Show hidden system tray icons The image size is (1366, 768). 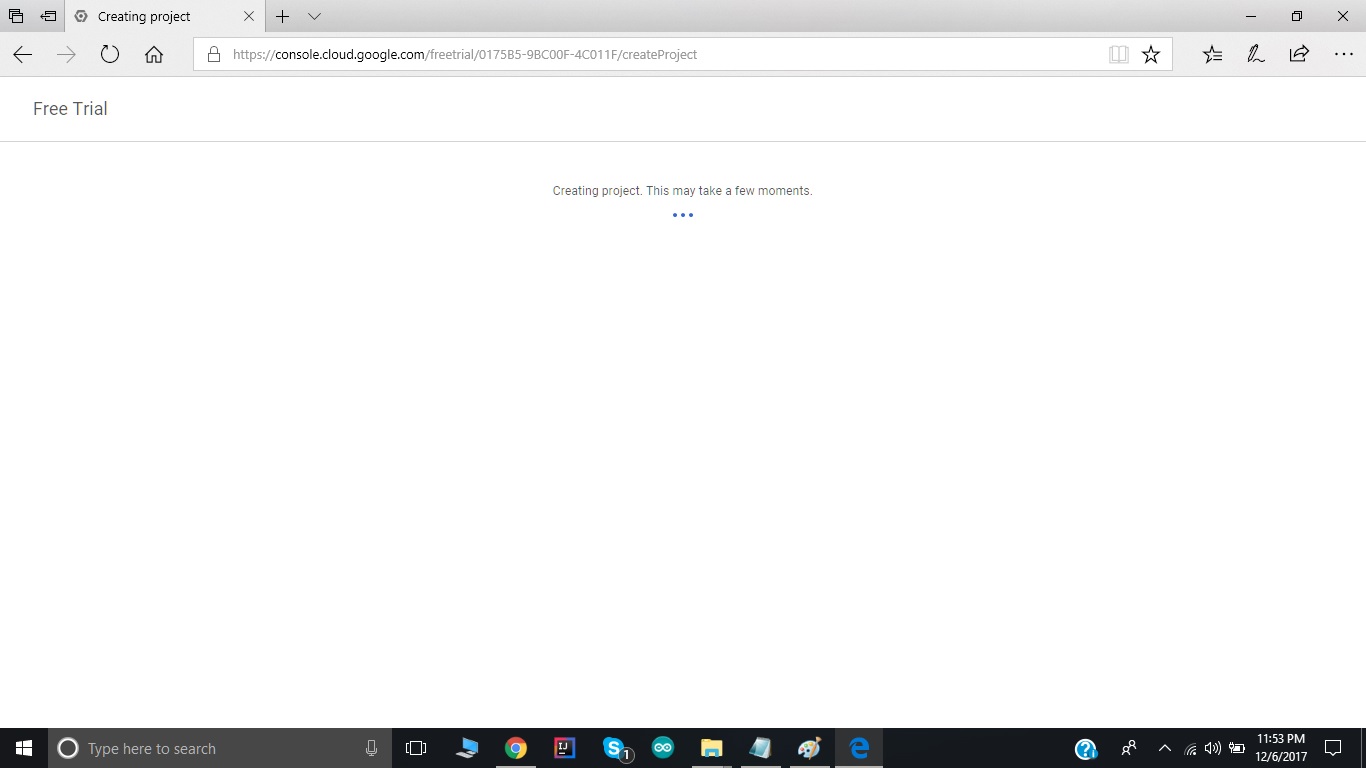coord(1164,748)
